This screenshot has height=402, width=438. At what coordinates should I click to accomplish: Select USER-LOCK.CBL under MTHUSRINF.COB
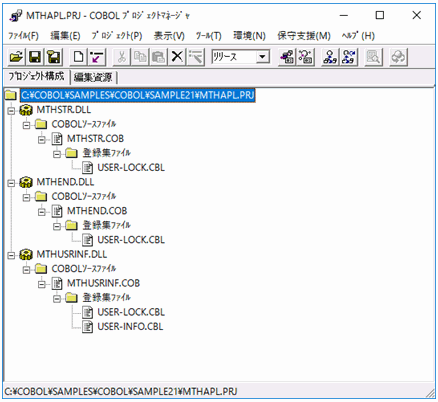pyautogui.click(x=131, y=312)
